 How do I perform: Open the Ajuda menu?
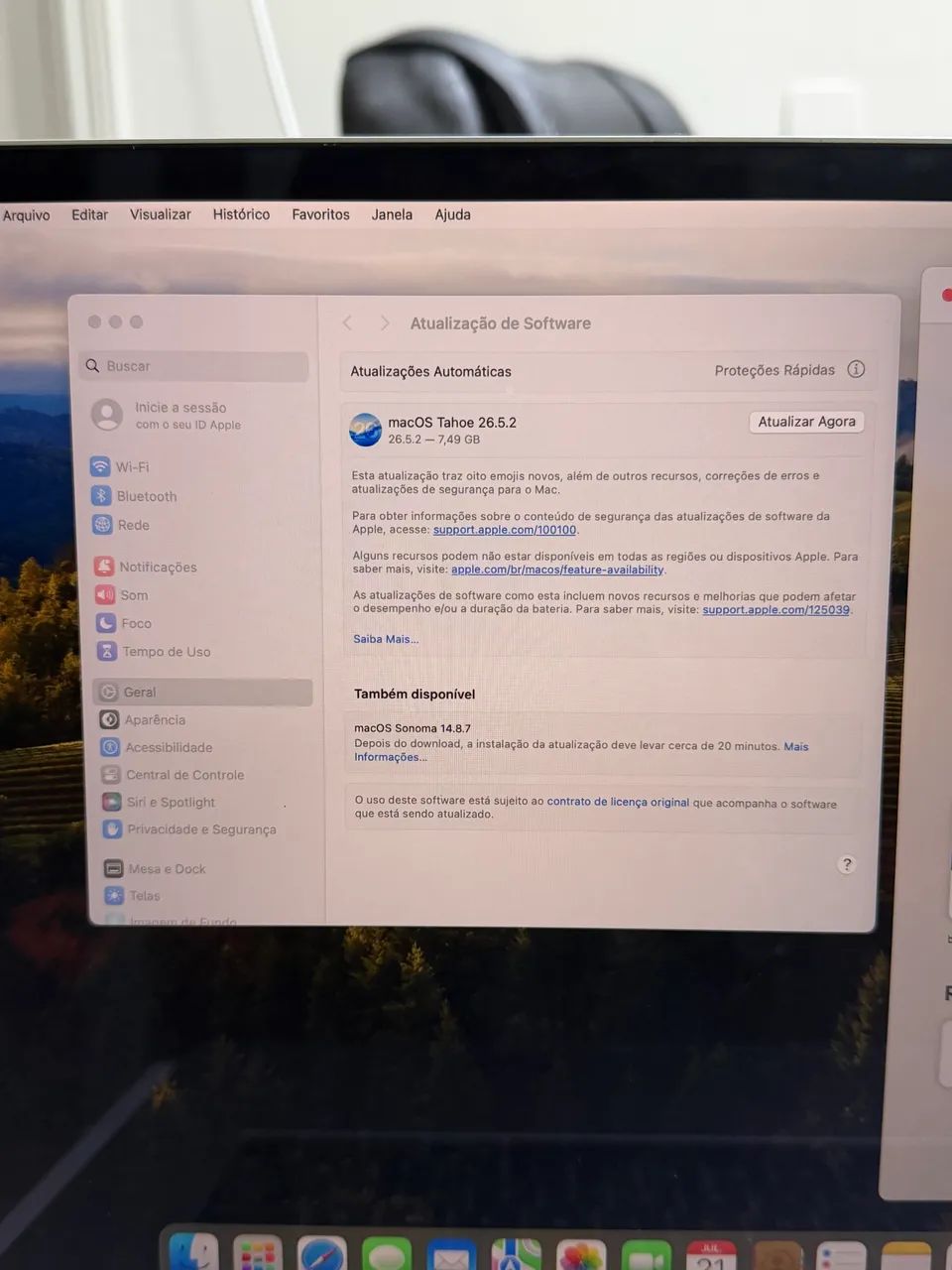click(452, 214)
